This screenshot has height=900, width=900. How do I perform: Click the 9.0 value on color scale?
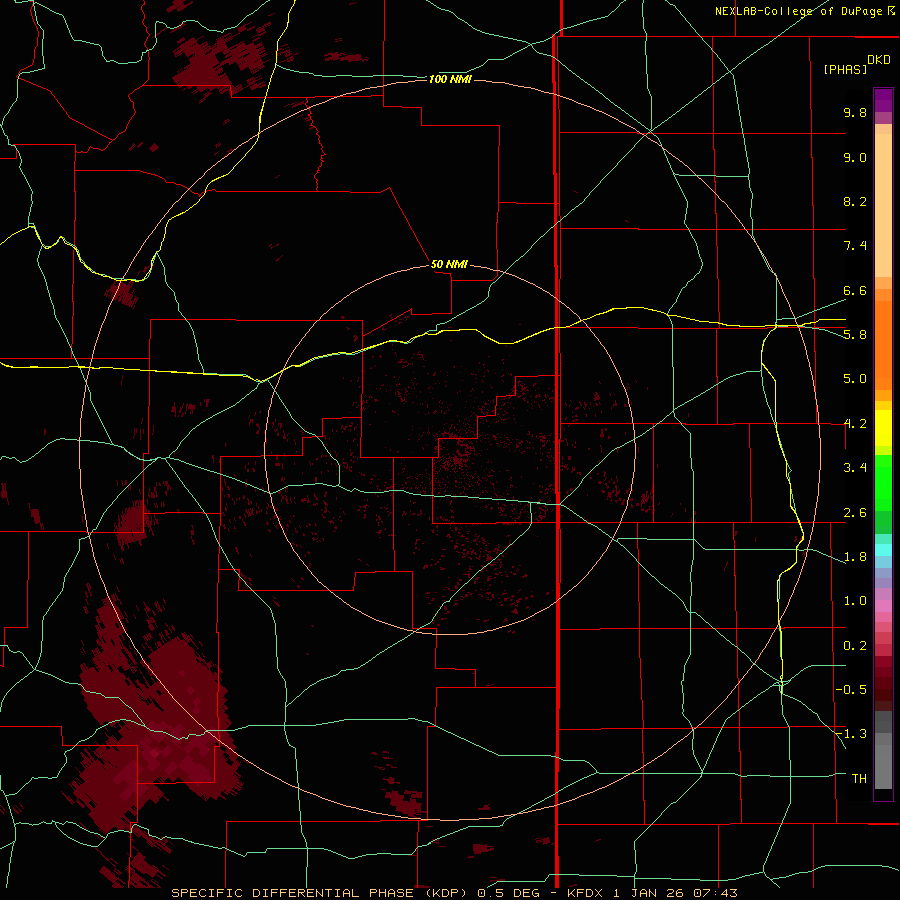click(x=855, y=157)
